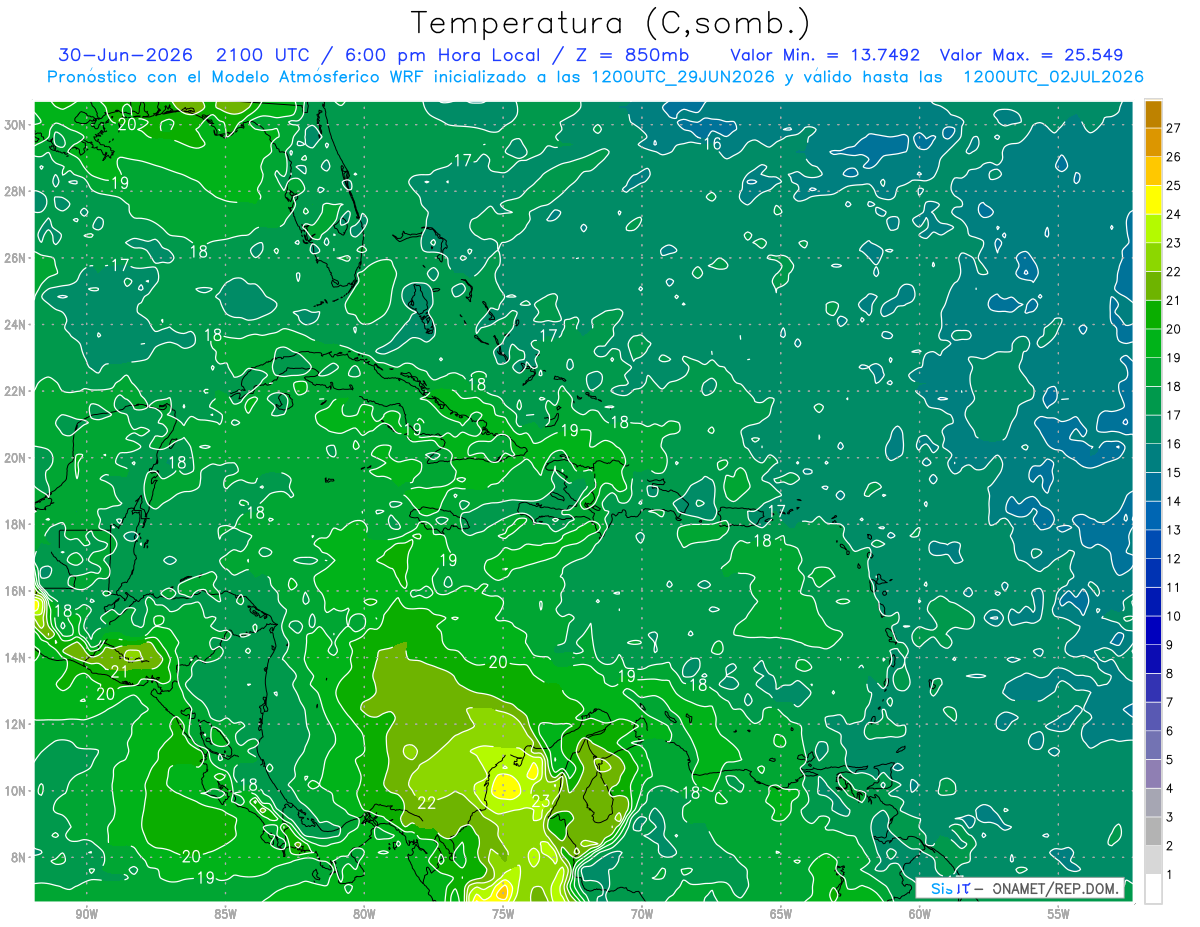The image size is (1200, 927).
Task: Click the dark orange top segment of color scale
Action: [x=1153, y=114]
